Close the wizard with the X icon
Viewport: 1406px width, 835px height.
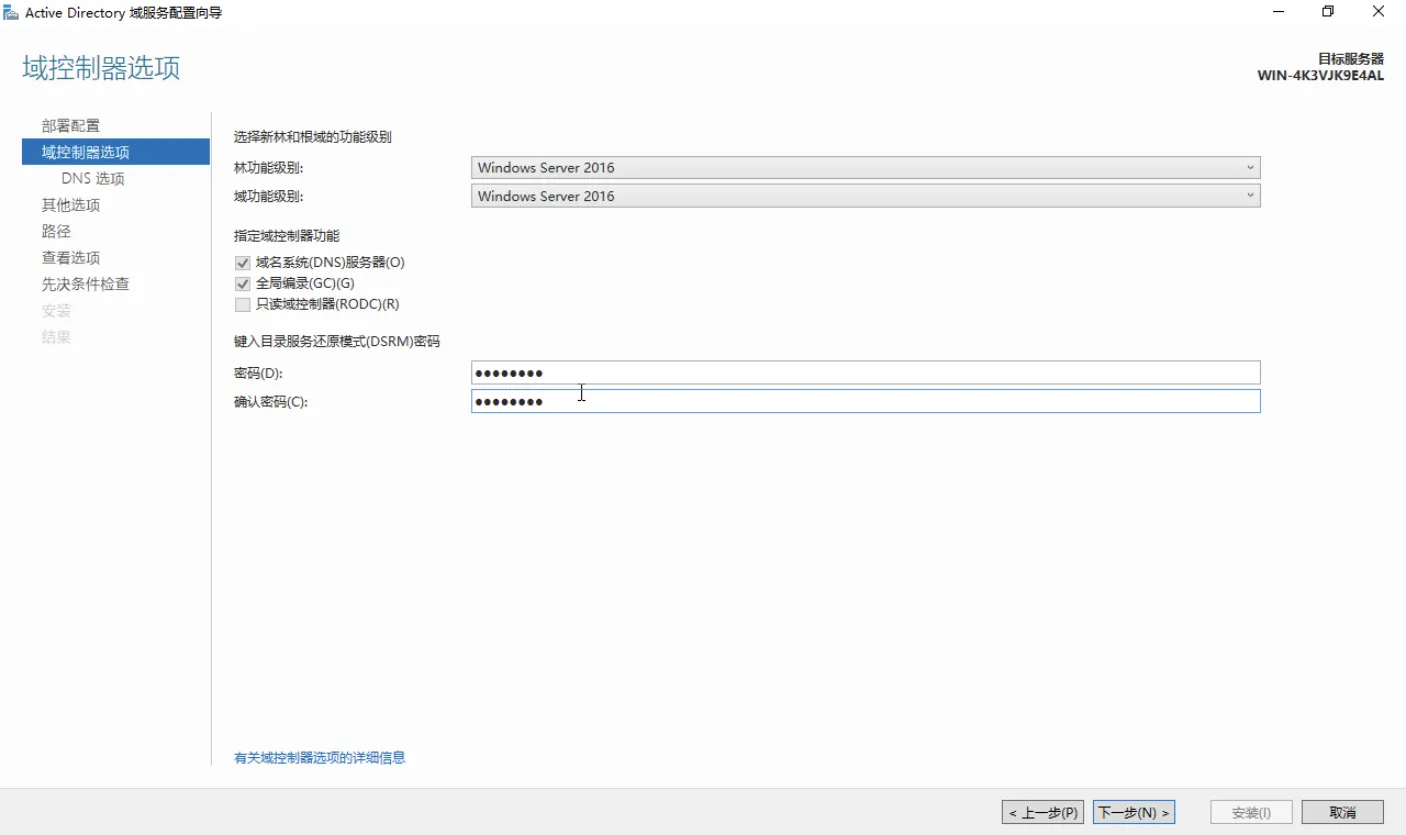point(1378,12)
